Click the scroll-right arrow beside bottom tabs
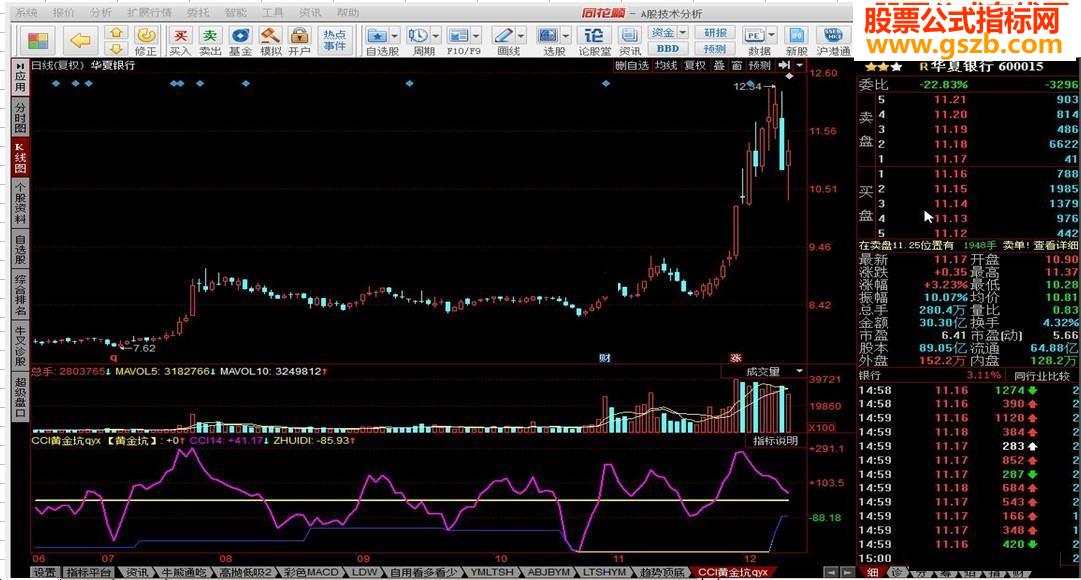Screen dimensions: 1081x580 pyautogui.click(x=847, y=572)
